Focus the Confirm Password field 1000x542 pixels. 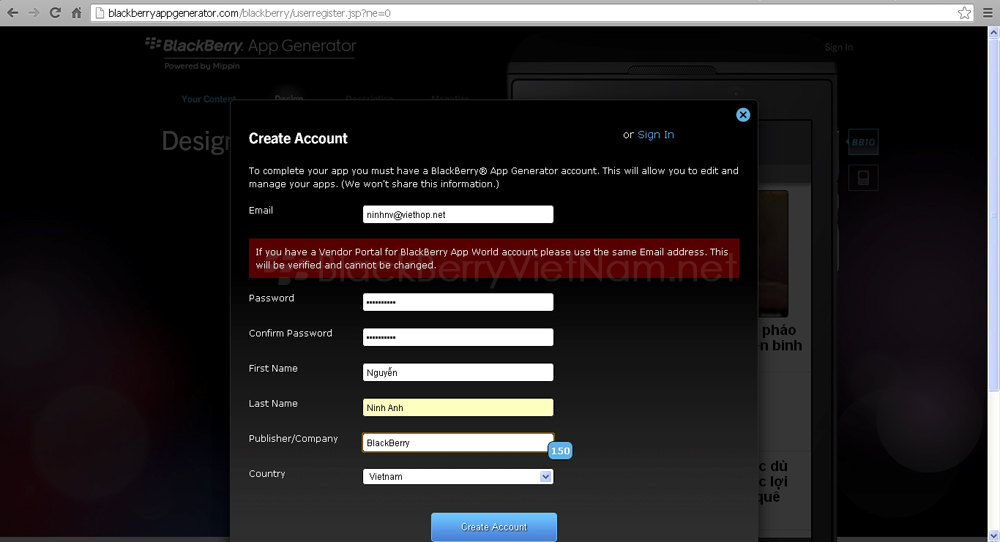(458, 337)
